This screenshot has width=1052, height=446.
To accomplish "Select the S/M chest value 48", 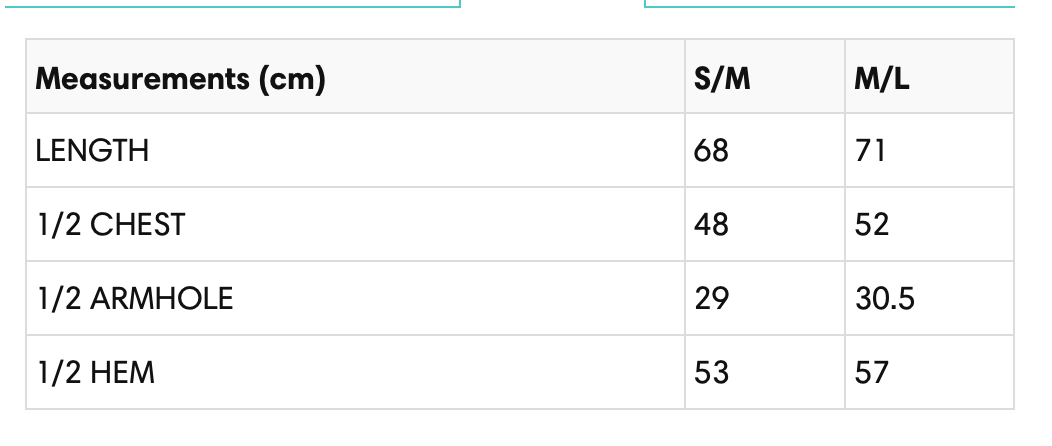I will coord(711,225).
